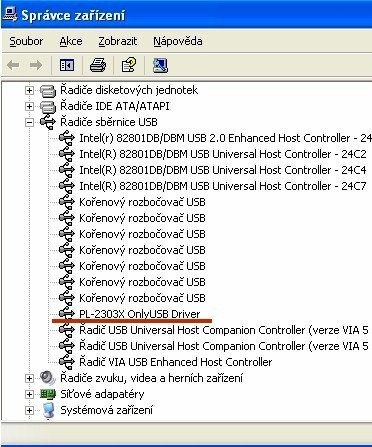This screenshot has height=447, width=372.
Task: Expand Řadiče IDE ATA/ATAPI node
Action: [29, 106]
